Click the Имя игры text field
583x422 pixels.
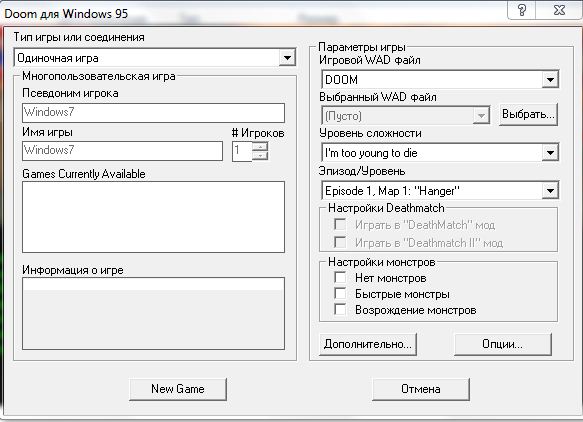point(122,151)
